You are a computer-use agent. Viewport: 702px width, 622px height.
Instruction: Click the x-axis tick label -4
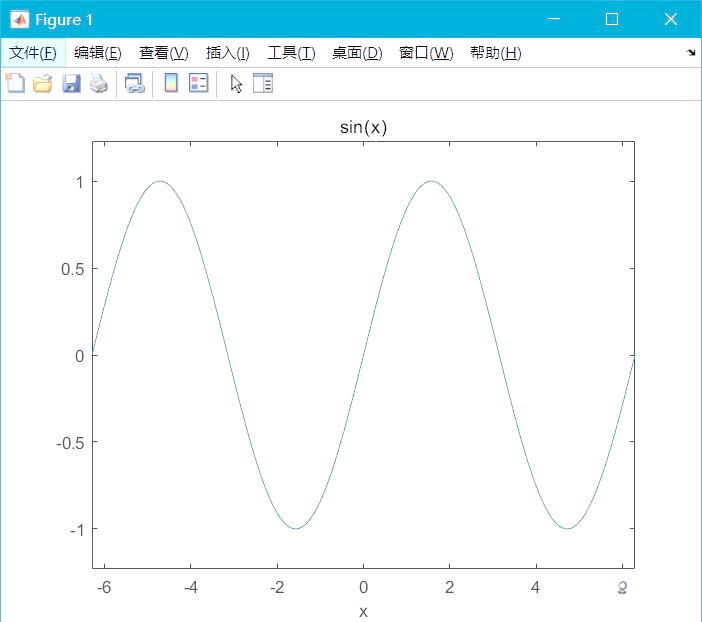(191, 587)
